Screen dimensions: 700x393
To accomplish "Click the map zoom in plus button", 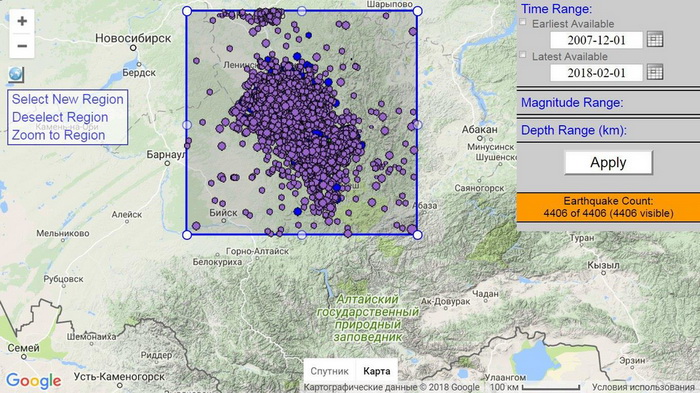I will point(22,21).
